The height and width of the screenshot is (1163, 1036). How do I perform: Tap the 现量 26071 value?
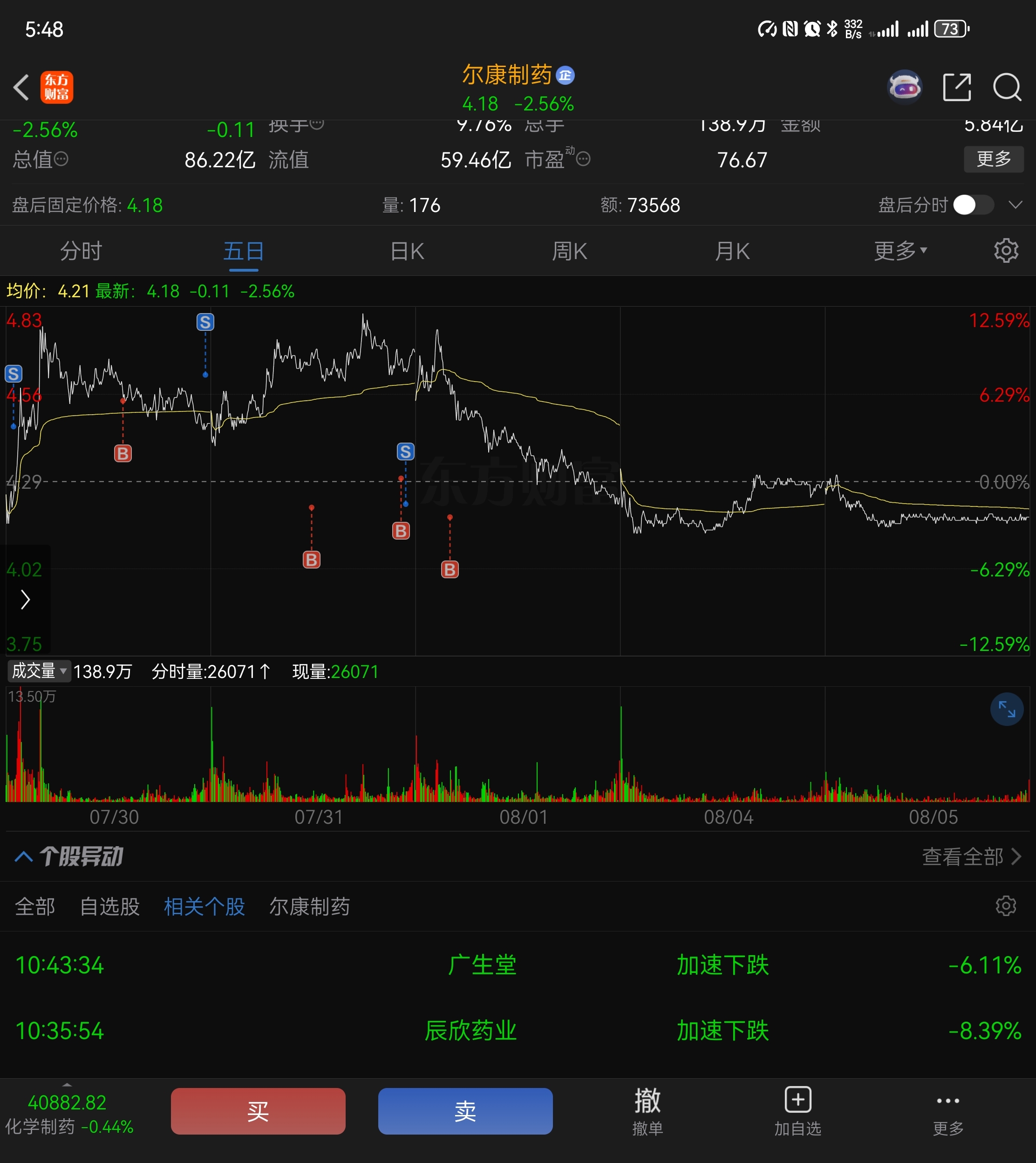tap(354, 672)
